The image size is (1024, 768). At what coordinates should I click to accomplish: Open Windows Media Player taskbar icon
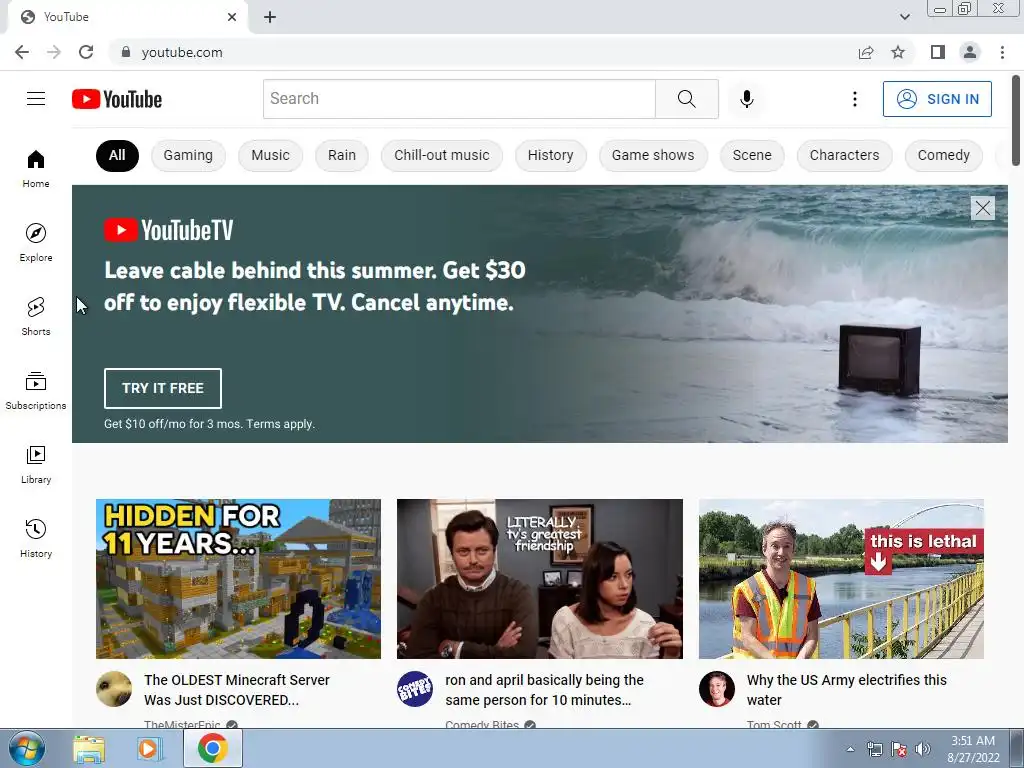[149, 748]
